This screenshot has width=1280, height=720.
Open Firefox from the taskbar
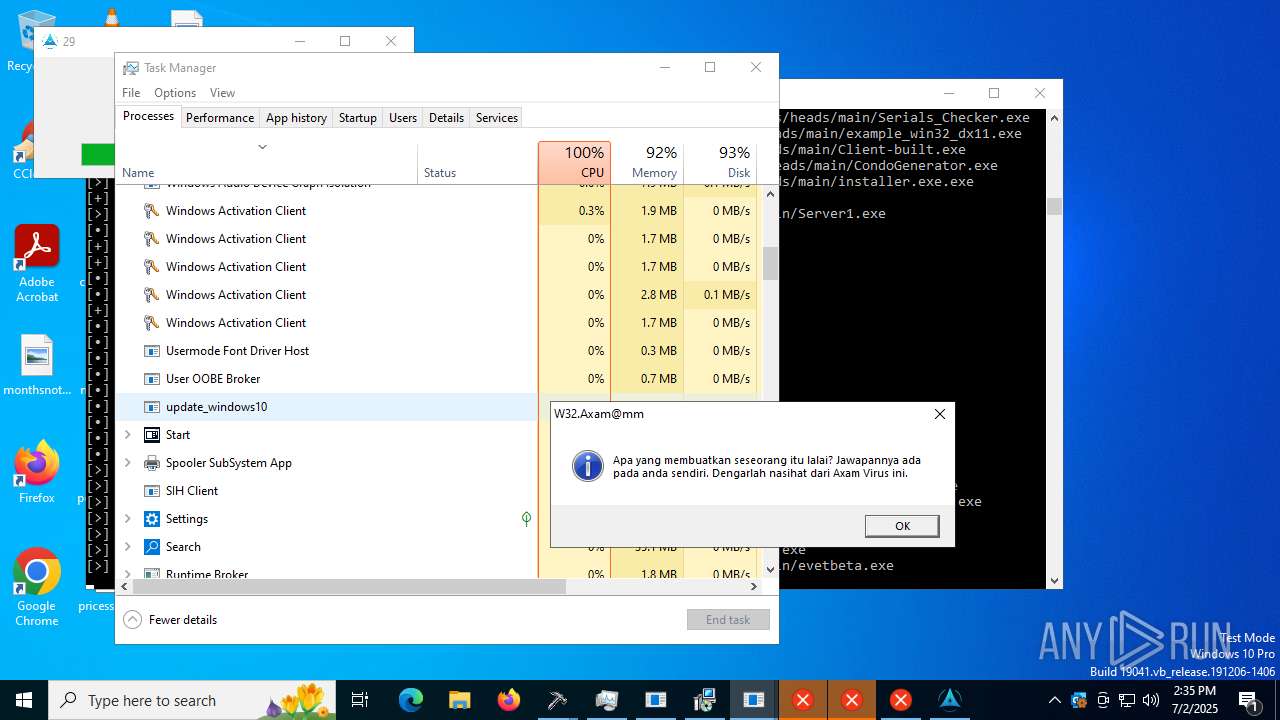tap(509, 700)
